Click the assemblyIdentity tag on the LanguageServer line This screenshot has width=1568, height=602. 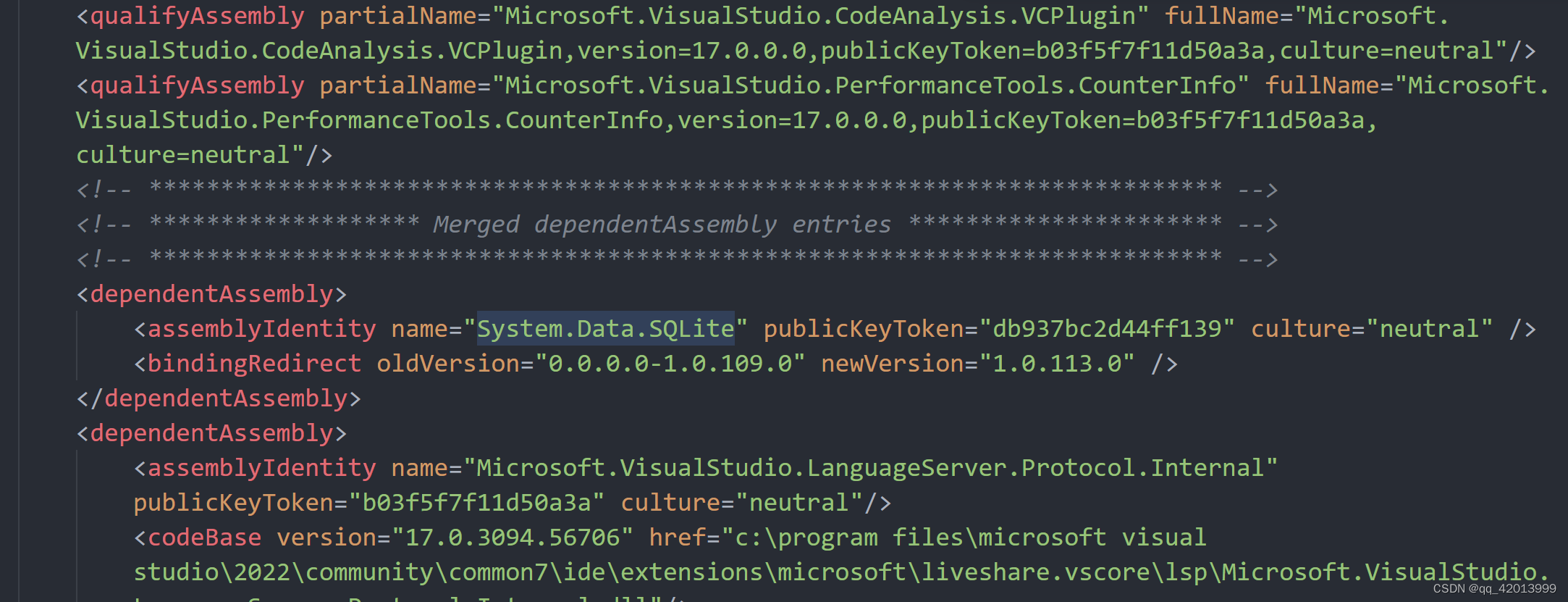point(261,468)
